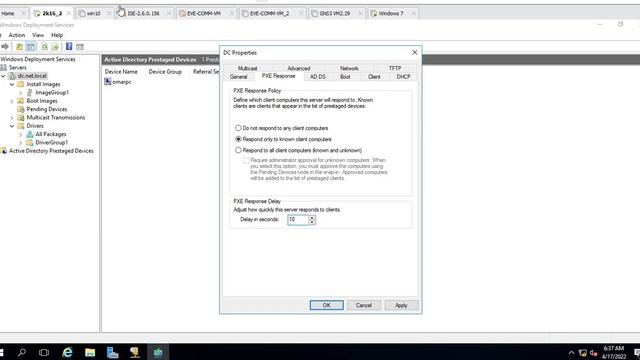
Task: Open the Advanced tab
Action: (x=298, y=68)
